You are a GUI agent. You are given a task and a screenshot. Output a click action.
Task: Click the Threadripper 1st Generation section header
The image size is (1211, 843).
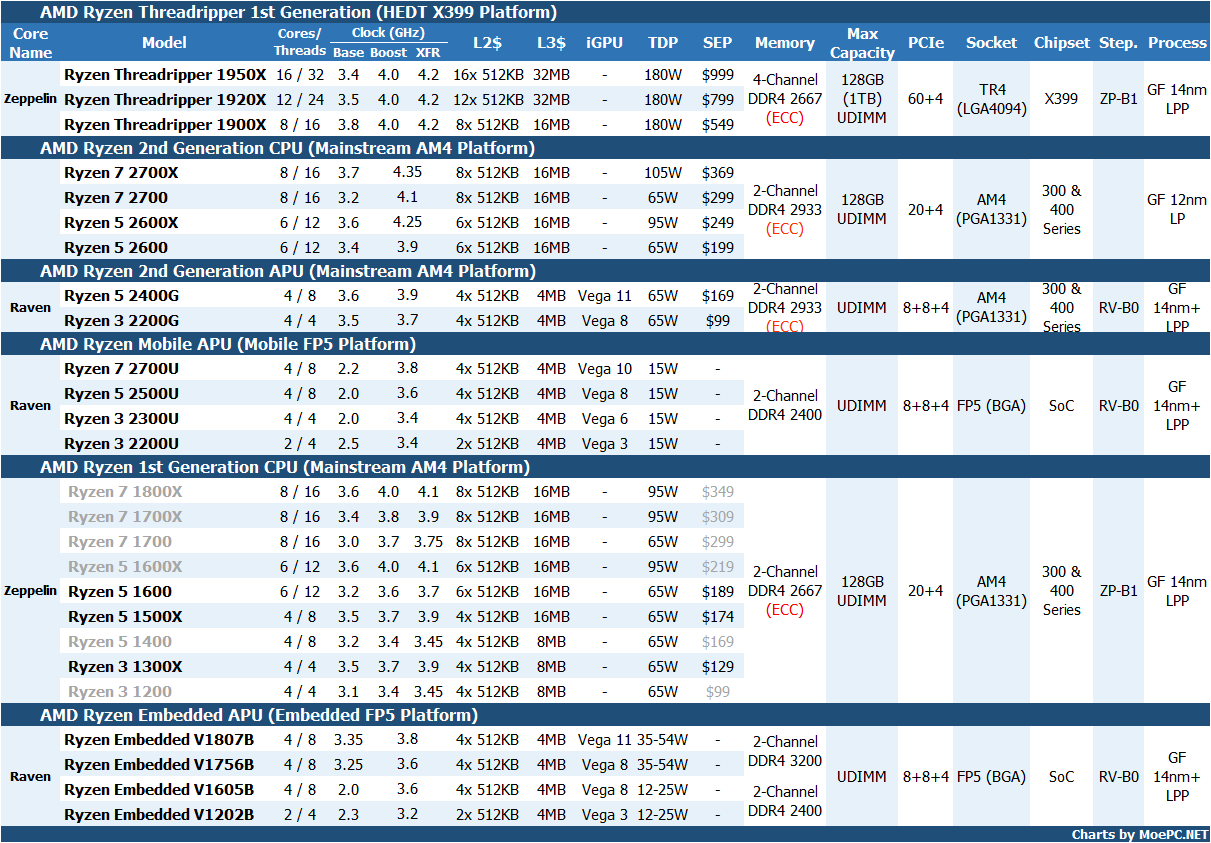click(x=298, y=13)
